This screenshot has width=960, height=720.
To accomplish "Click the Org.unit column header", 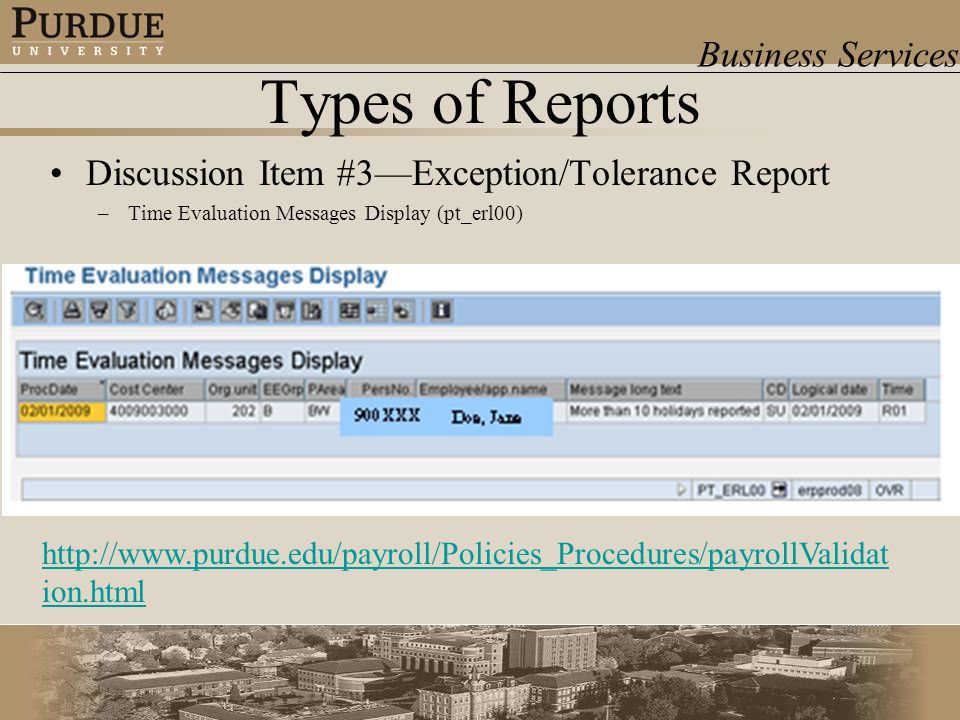I will pyautogui.click(x=233, y=389).
